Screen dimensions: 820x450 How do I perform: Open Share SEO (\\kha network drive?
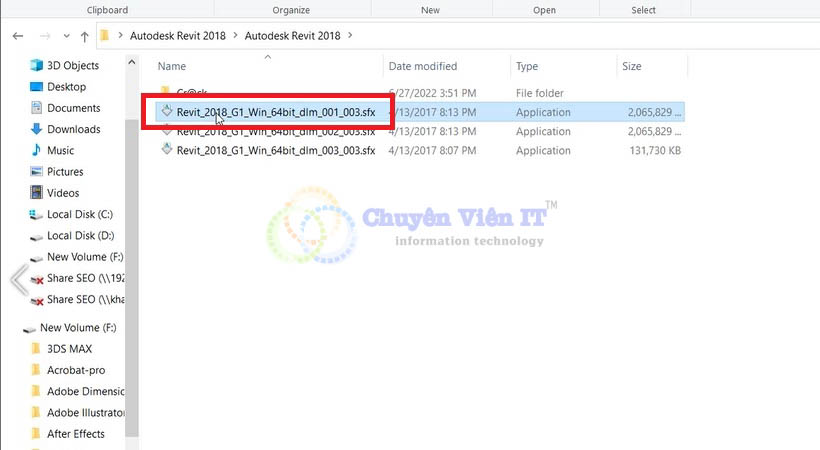(x=86, y=299)
